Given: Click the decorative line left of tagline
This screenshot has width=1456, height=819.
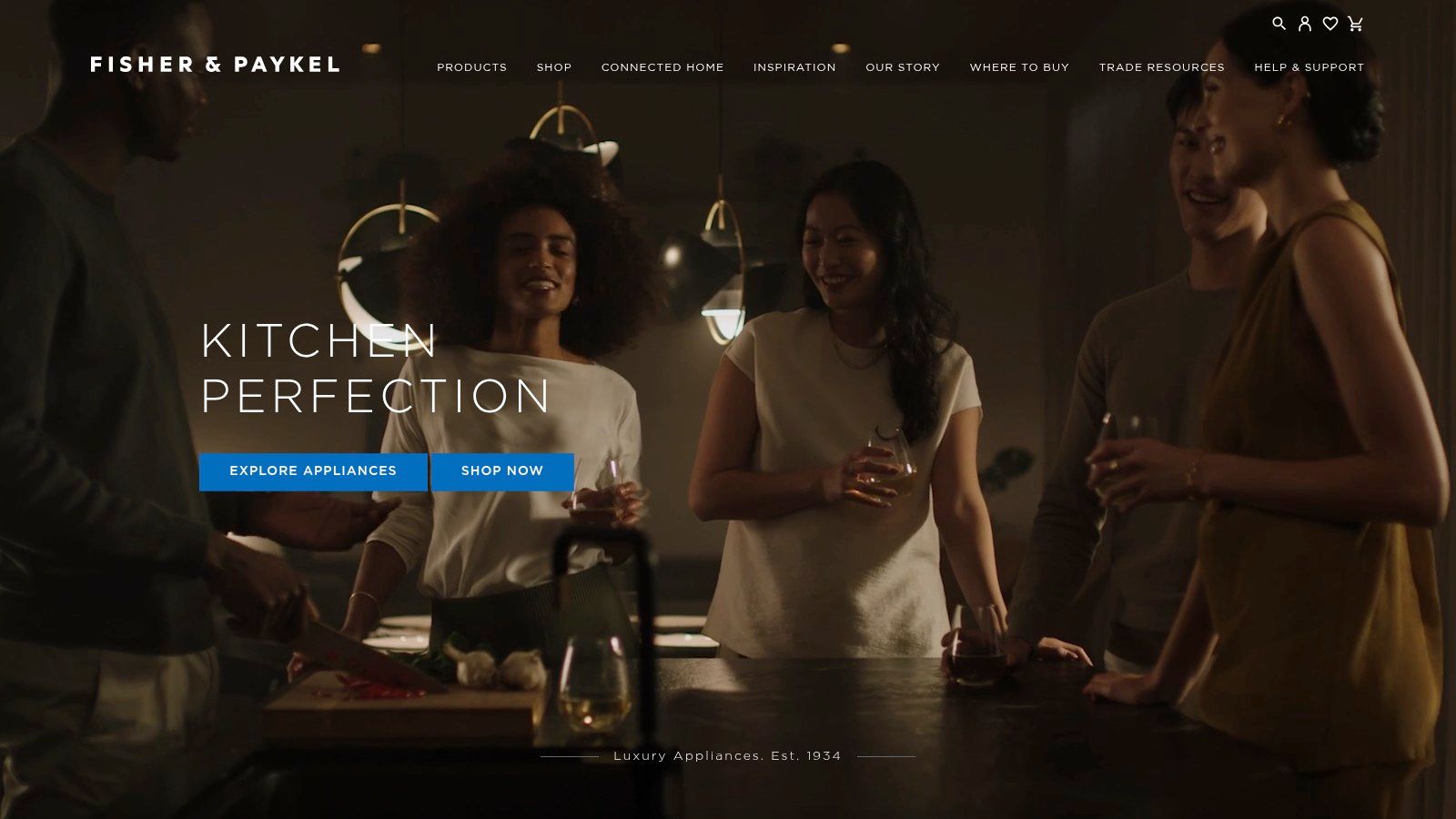Looking at the screenshot, I should pos(570,756).
